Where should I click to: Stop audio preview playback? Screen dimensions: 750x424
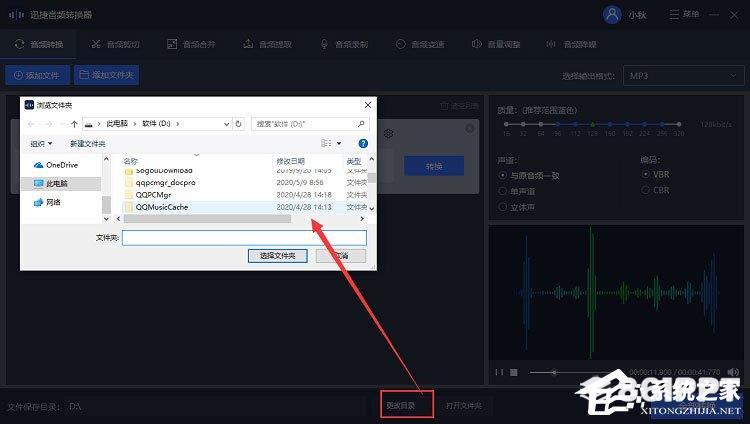click(x=514, y=372)
